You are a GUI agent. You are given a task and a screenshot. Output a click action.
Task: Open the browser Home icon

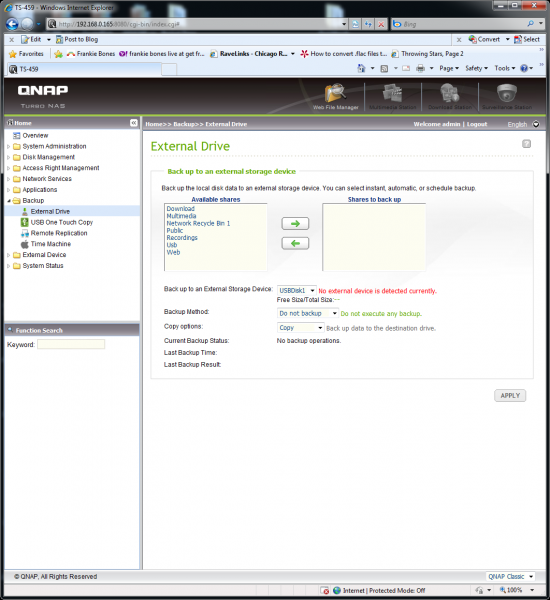coord(361,68)
